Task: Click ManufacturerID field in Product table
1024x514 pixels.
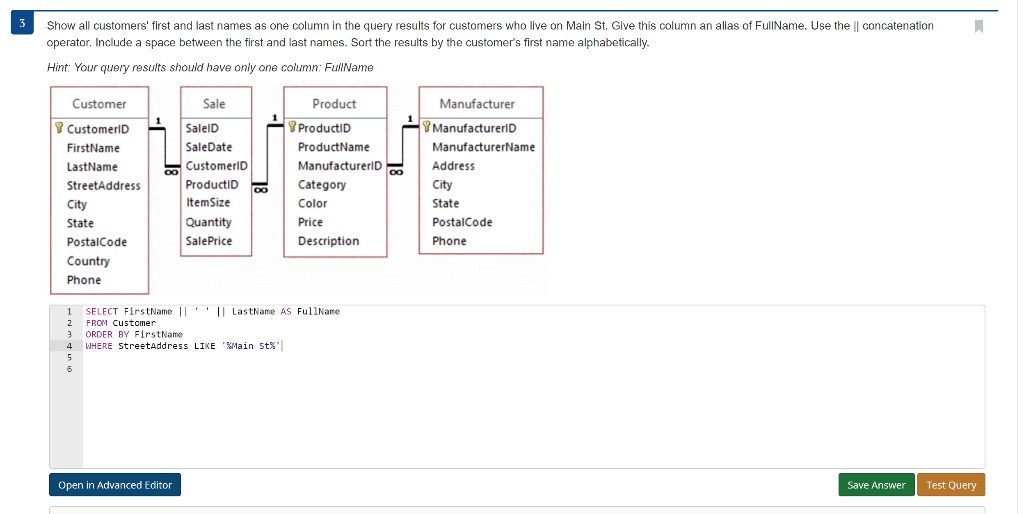Action: (x=340, y=166)
